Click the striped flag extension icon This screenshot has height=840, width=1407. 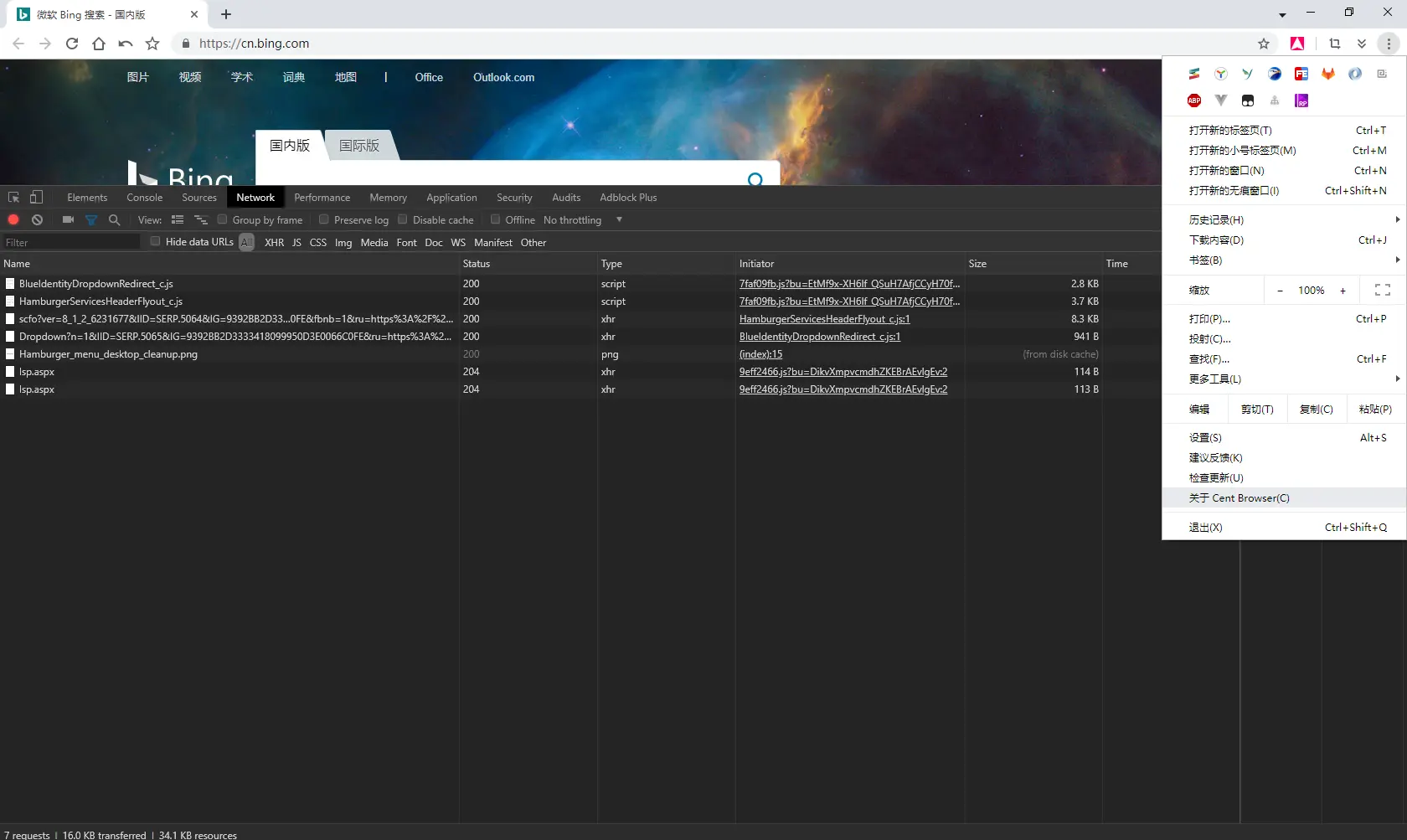1194,74
